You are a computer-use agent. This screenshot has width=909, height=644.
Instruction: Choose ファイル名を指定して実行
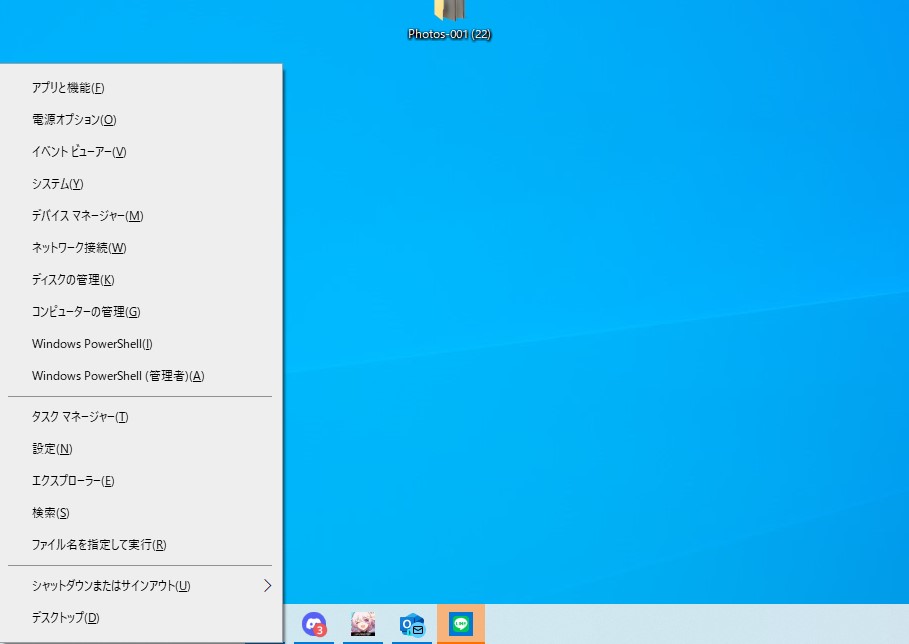coord(99,545)
